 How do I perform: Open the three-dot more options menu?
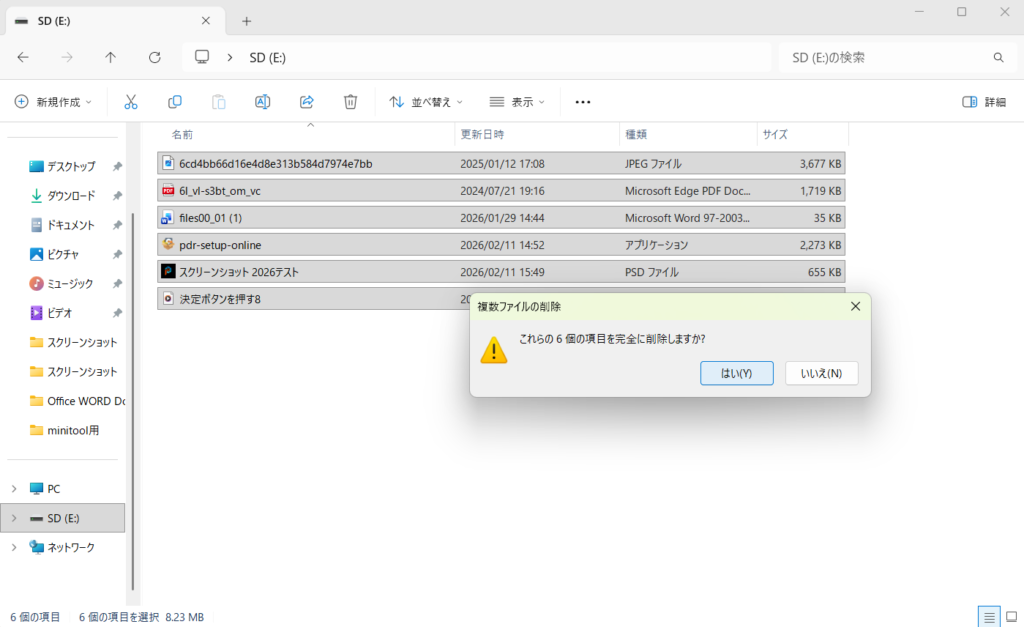[583, 102]
